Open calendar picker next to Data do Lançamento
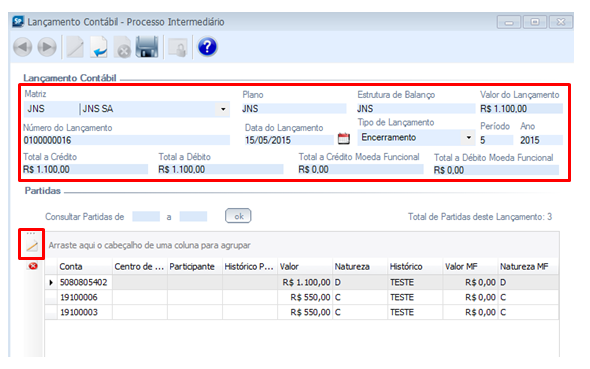The width and height of the screenshot is (590, 369). click(x=344, y=138)
